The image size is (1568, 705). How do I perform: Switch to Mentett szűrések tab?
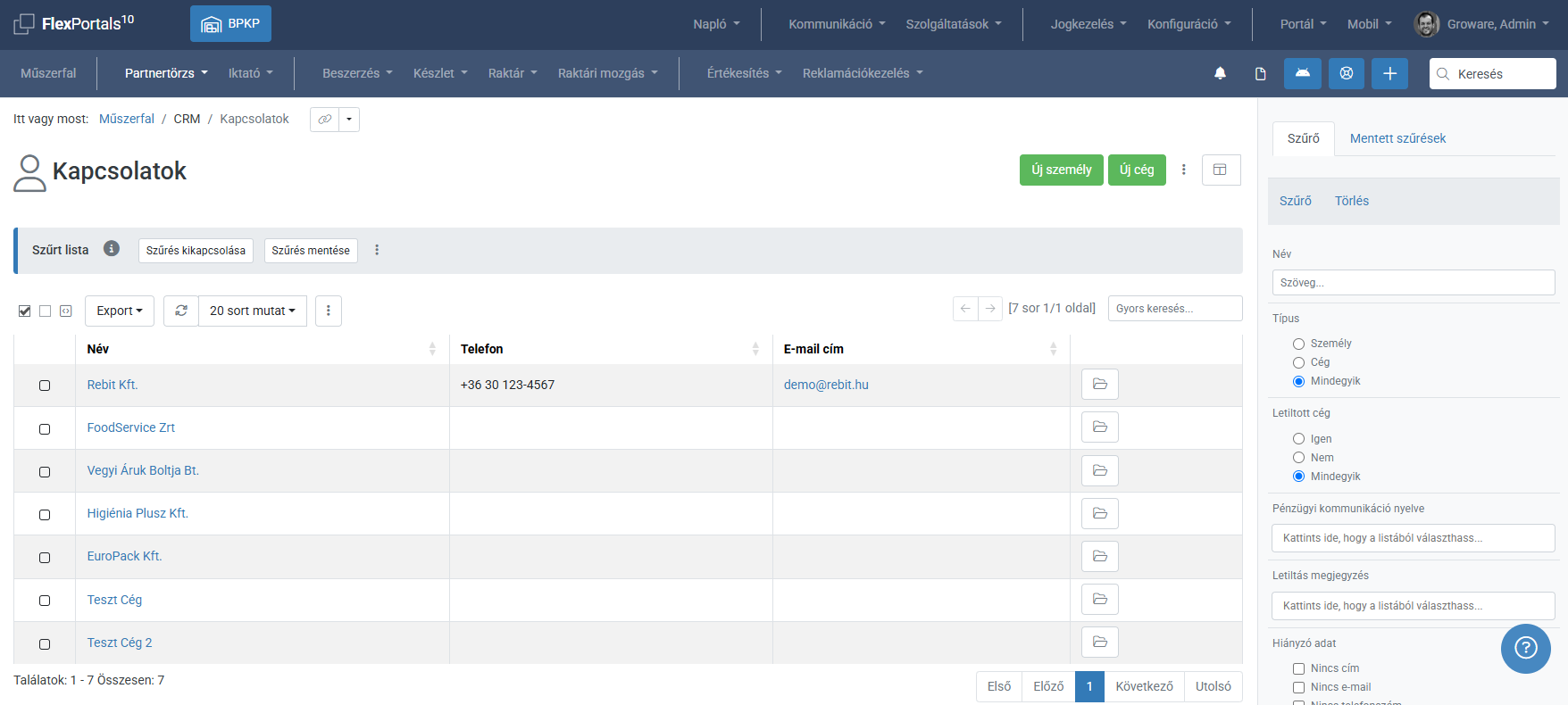click(1397, 138)
